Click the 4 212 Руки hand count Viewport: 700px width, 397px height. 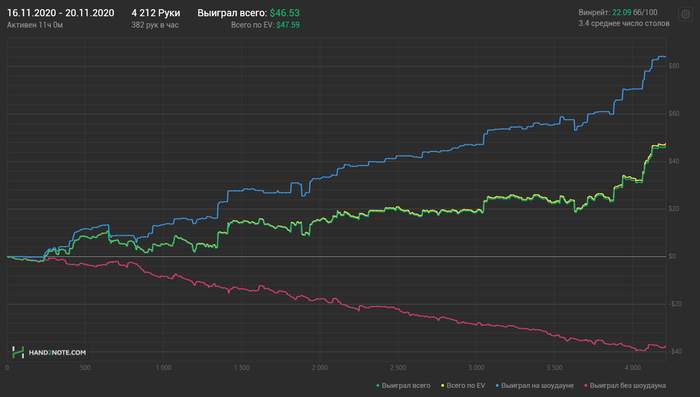pos(155,13)
